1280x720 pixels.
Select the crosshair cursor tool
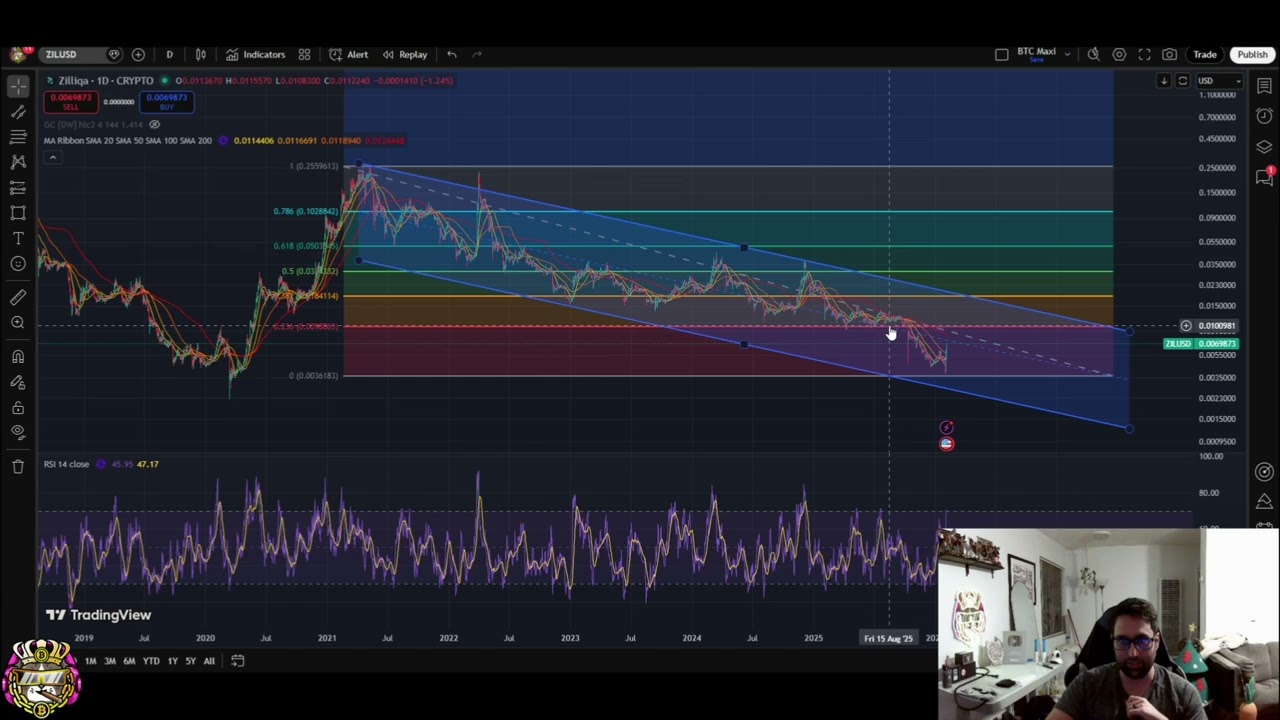coord(18,87)
